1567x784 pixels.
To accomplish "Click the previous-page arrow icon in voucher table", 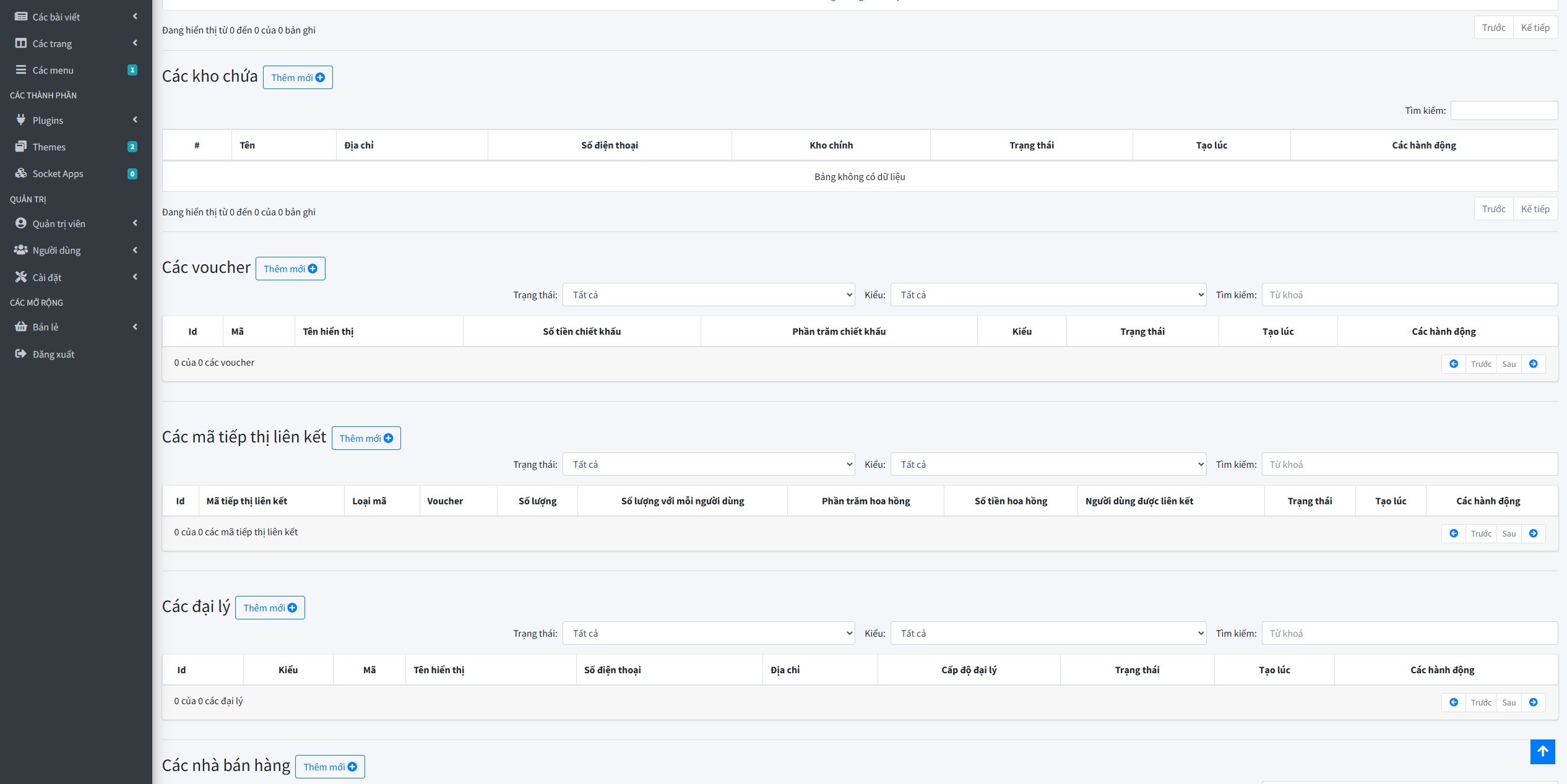I will pyautogui.click(x=1454, y=364).
